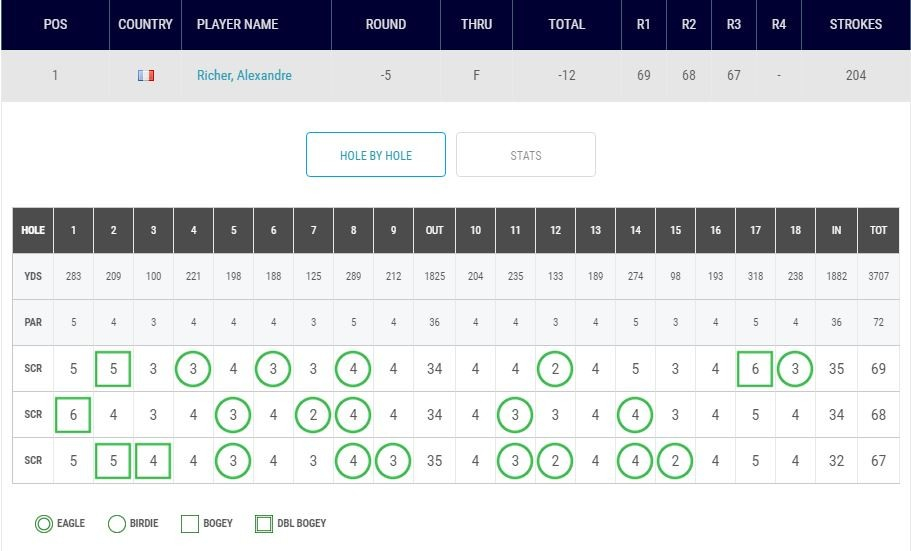
Task: Select round one hole 2 bogey square
Action: point(113,368)
